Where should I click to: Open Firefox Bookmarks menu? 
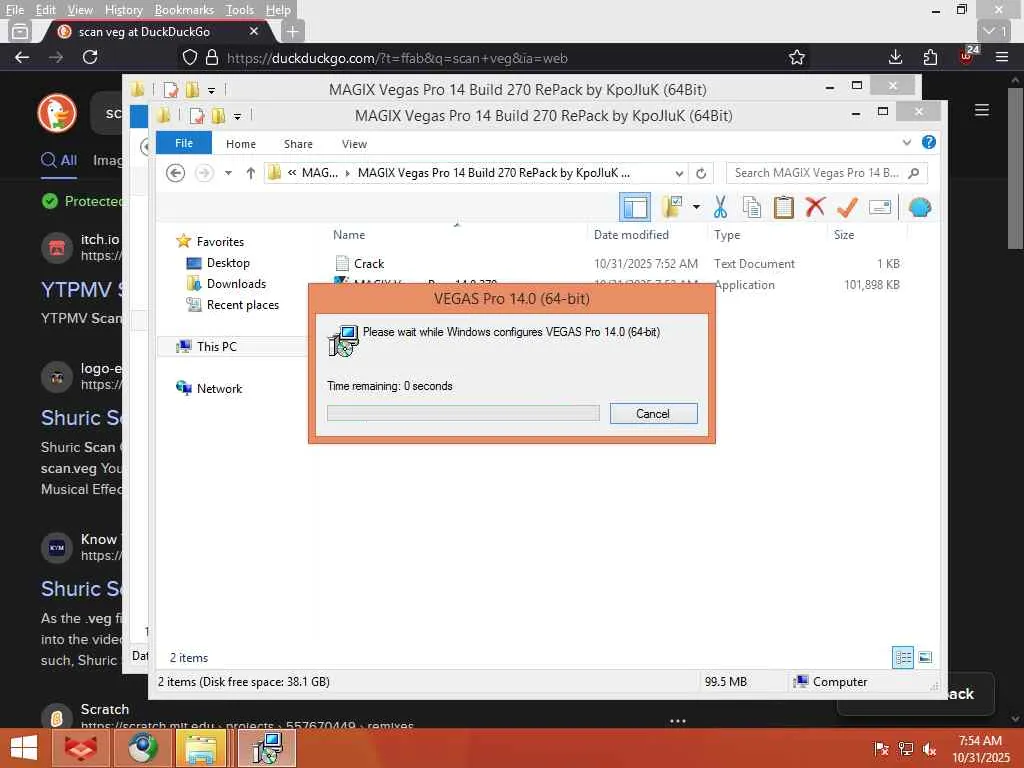pos(184,10)
